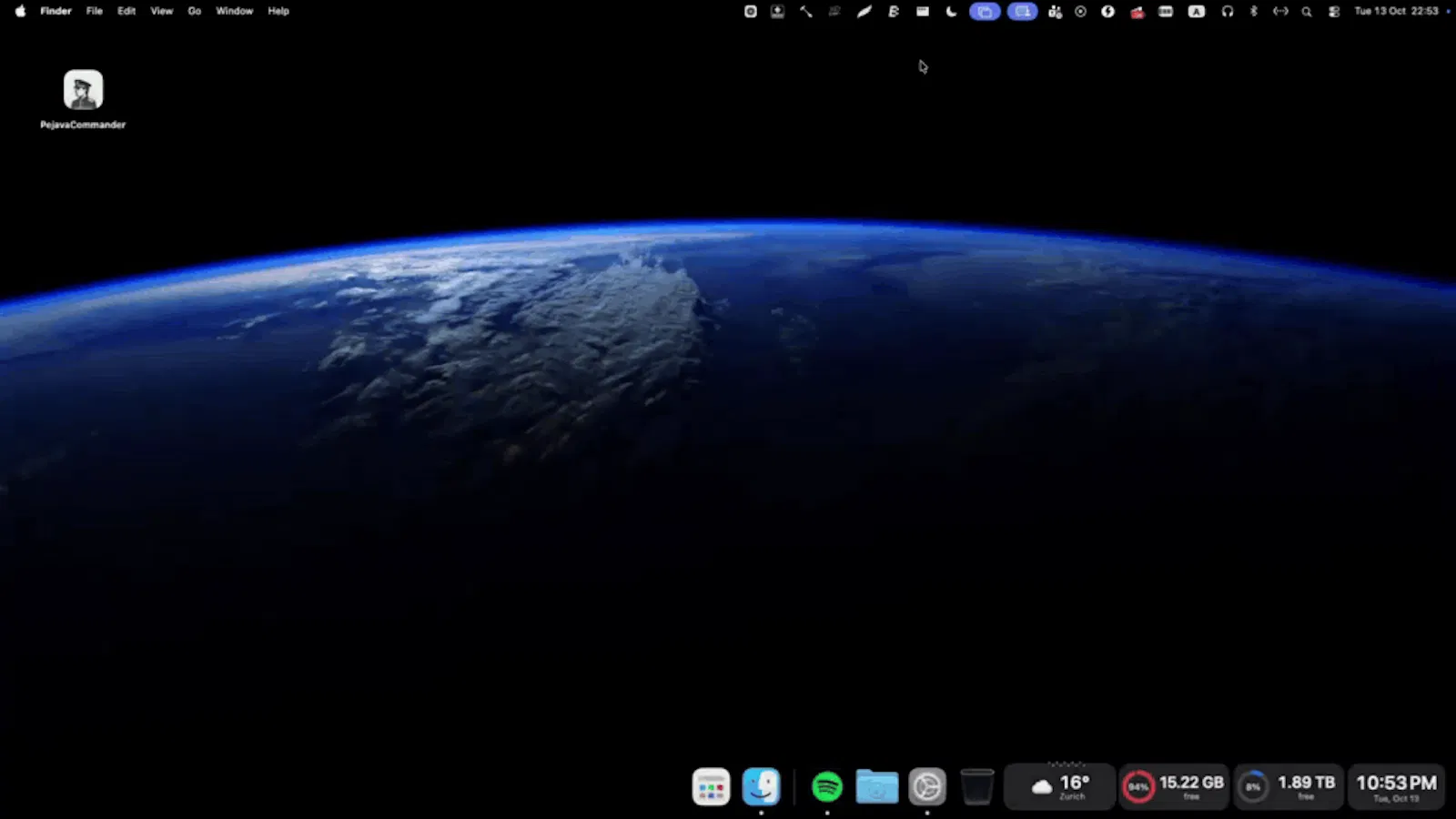The height and width of the screenshot is (819, 1456).
Task: Click the circular target menu bar icon
Action: [1080, 12]
